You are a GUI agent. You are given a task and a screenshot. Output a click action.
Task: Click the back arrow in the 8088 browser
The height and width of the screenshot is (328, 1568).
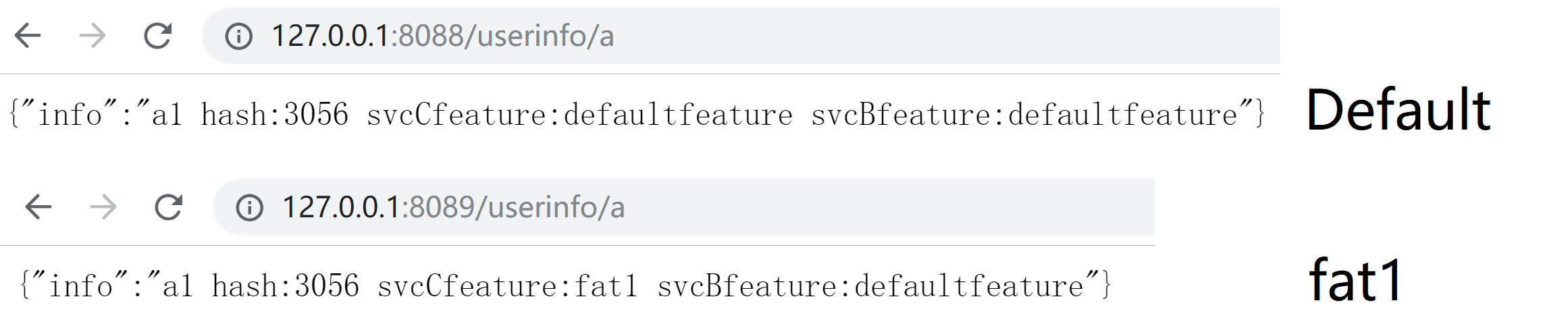(28, 36)
